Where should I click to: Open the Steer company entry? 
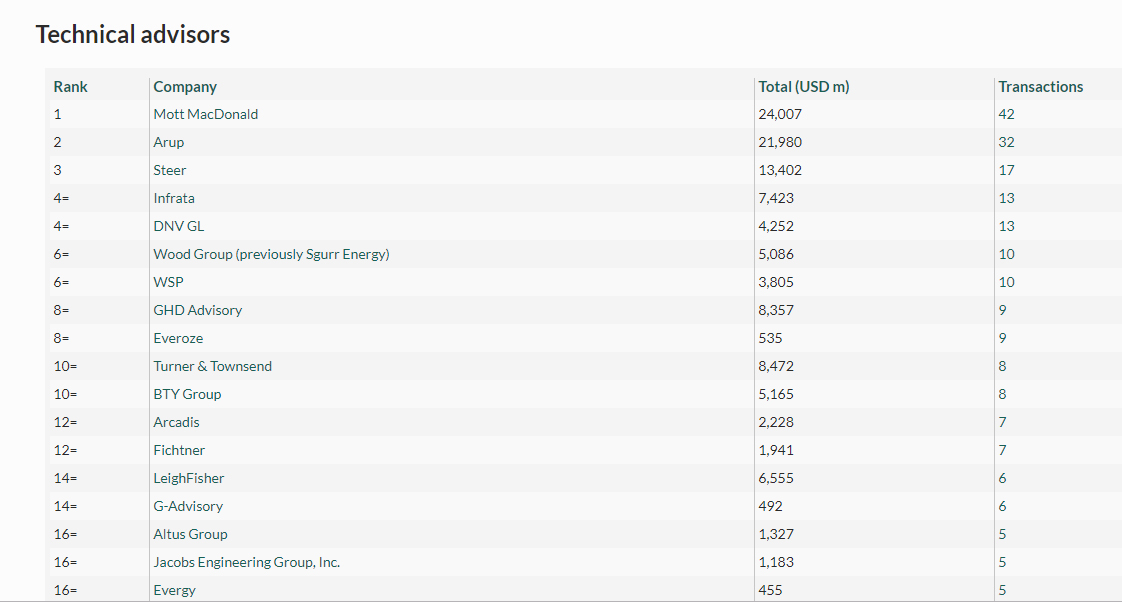click(x=170, y=170)
